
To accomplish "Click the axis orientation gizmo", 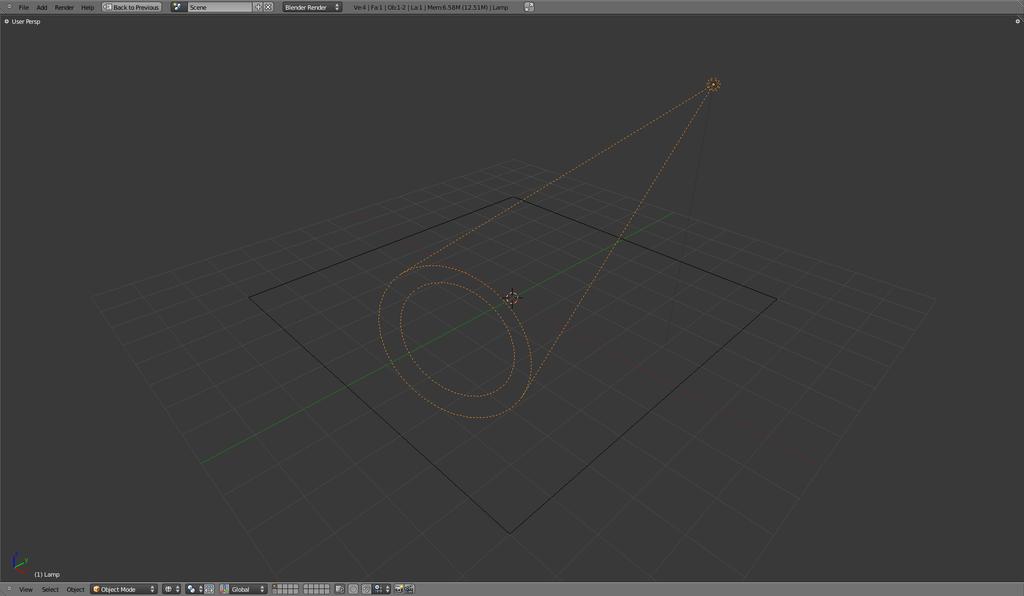I will click(x=19, y=563).
